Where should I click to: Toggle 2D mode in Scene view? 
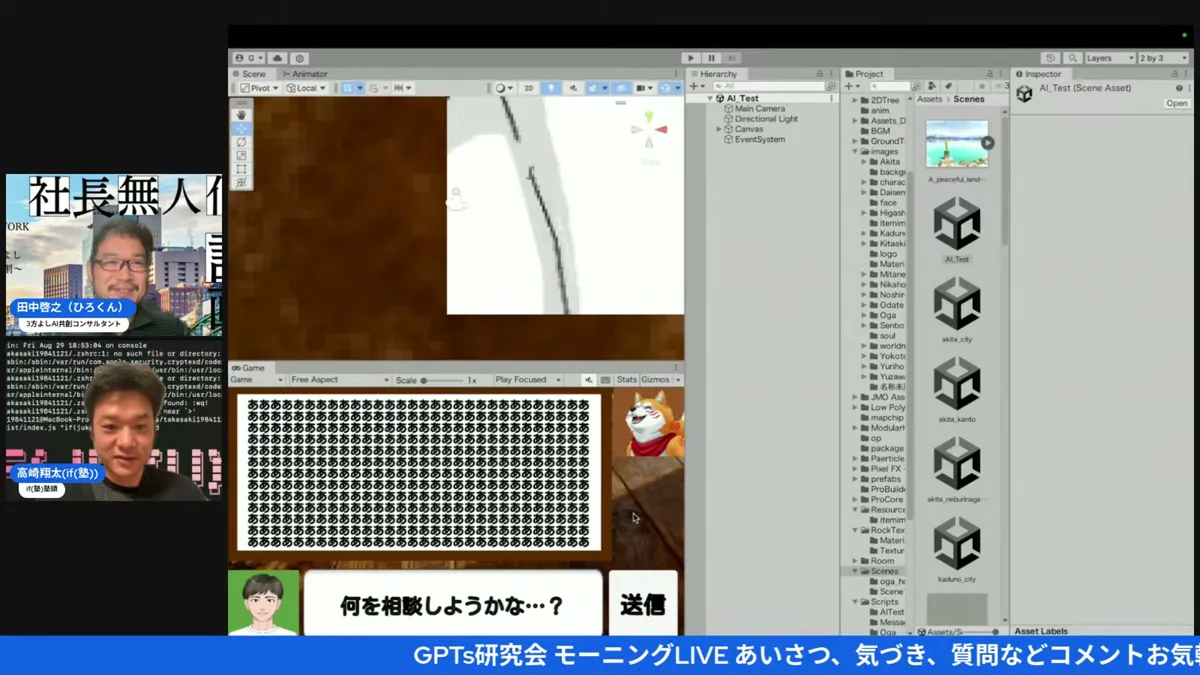(x=529, y=88)
